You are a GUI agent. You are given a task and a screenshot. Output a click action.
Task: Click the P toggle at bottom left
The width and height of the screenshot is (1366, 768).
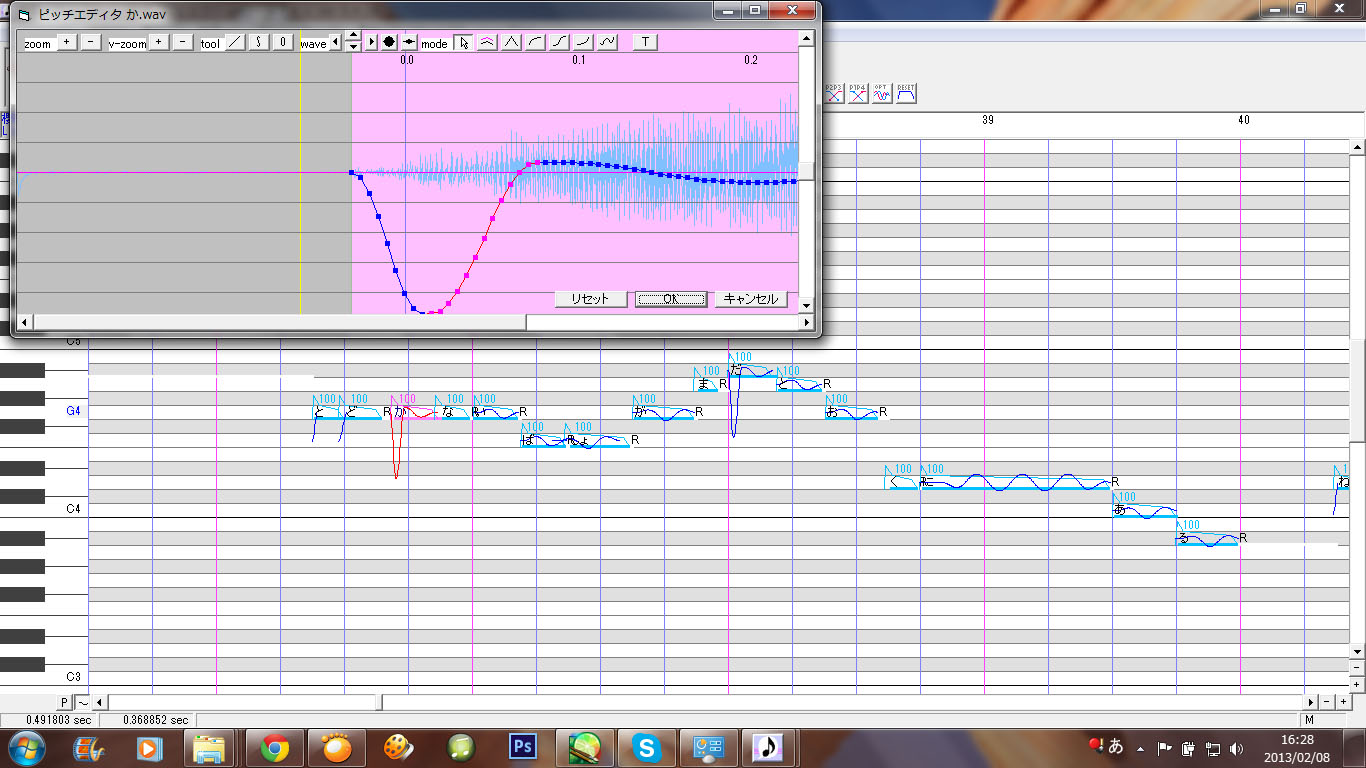(x=65, y=702)
